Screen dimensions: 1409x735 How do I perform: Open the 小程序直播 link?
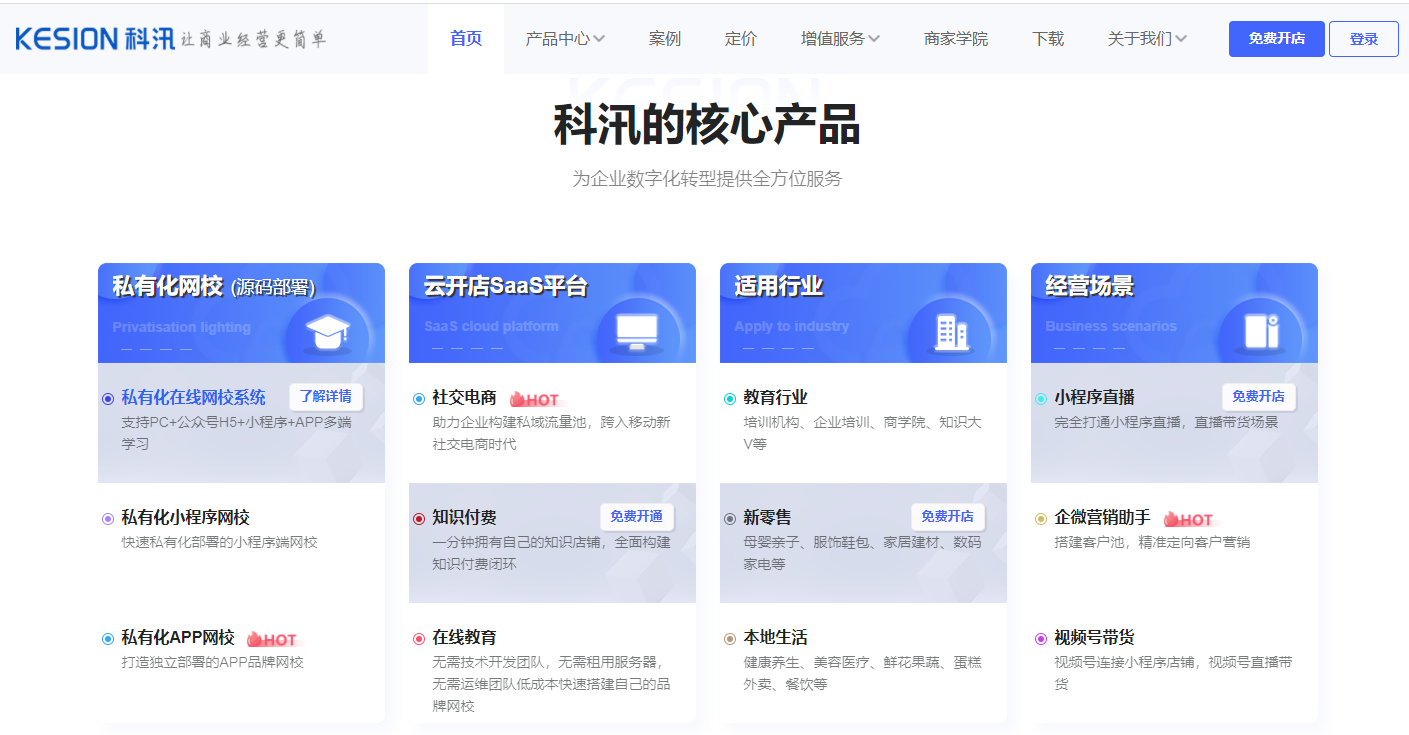coord(1094,398)
